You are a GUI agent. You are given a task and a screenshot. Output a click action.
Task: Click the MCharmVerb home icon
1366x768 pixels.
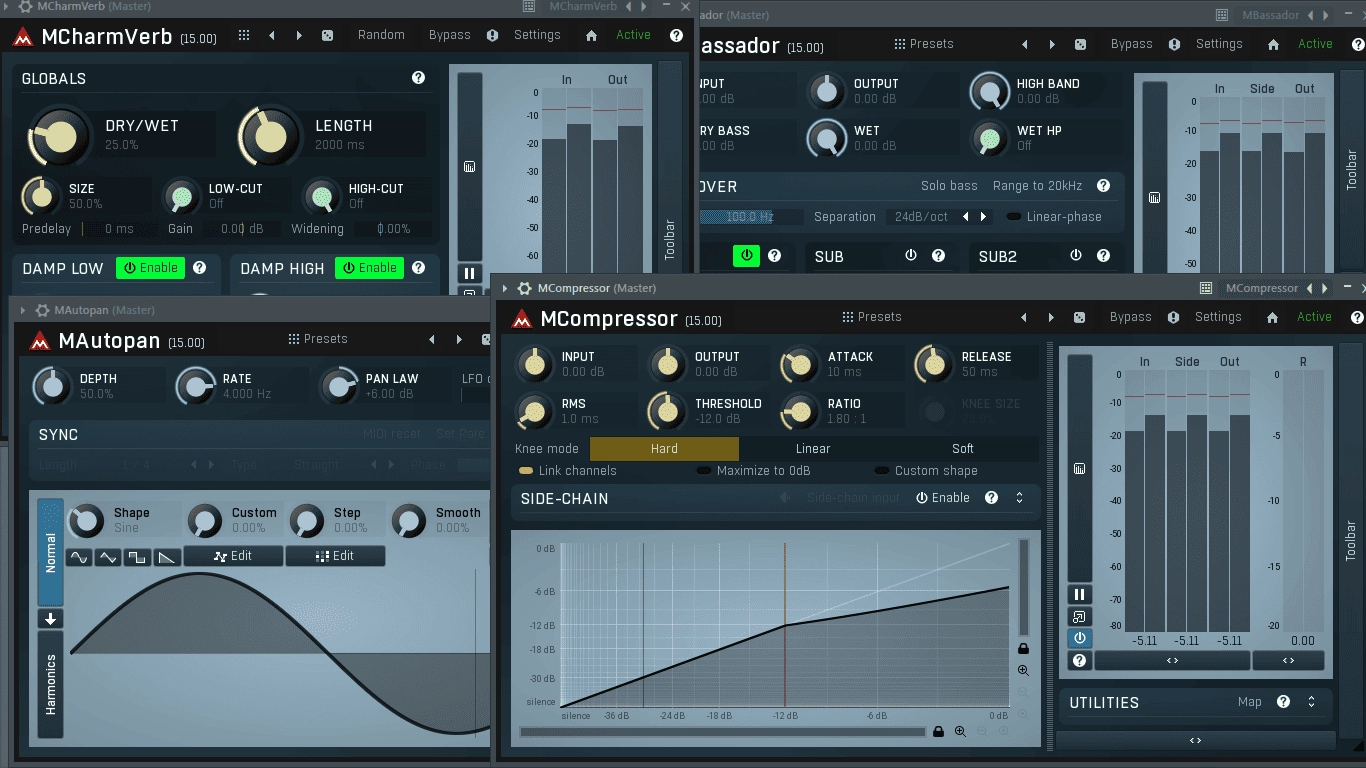coord(591,35)
